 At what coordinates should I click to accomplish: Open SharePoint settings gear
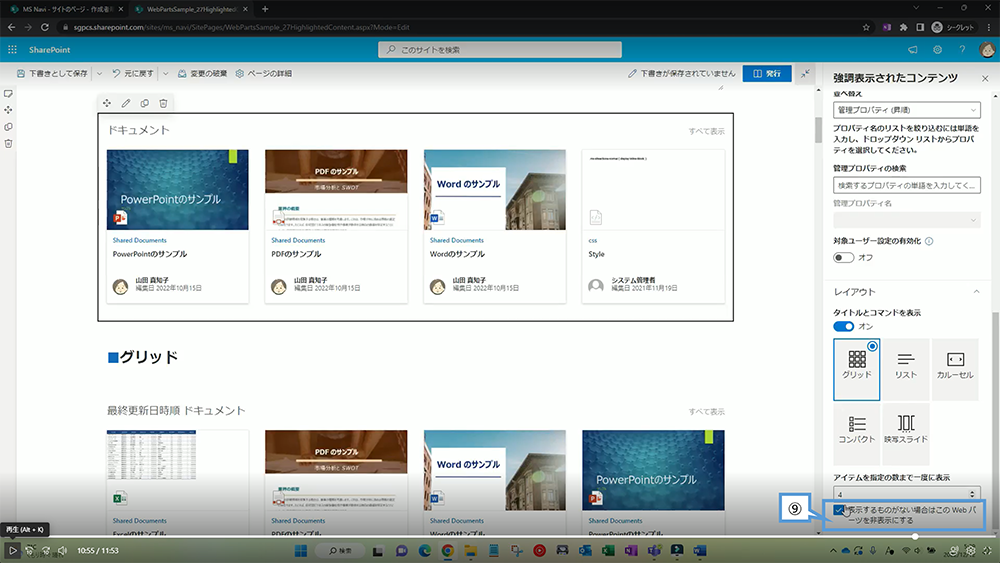(x=938, y=50)
